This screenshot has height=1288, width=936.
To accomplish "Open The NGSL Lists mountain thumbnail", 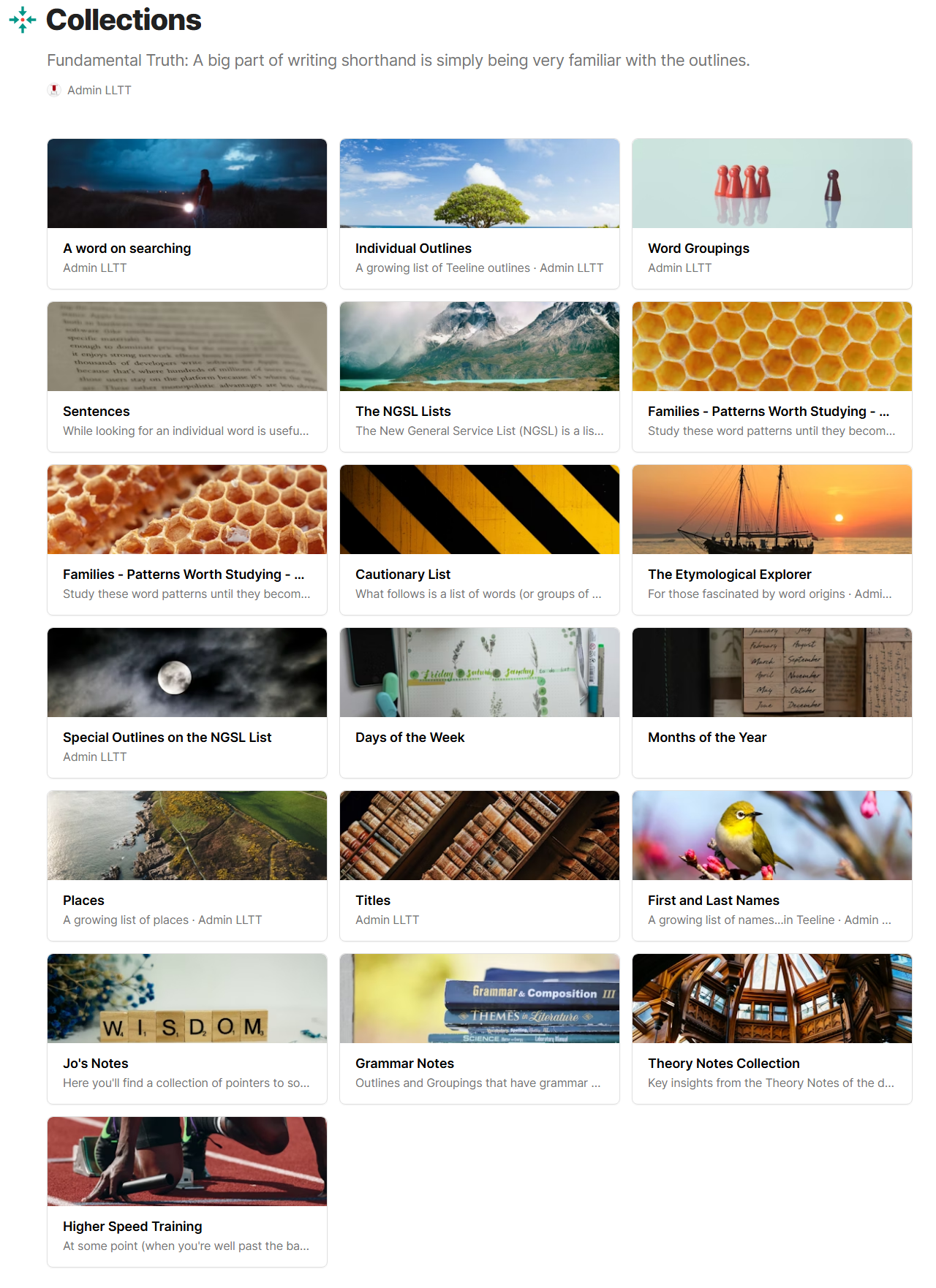I will click(480, 346).
